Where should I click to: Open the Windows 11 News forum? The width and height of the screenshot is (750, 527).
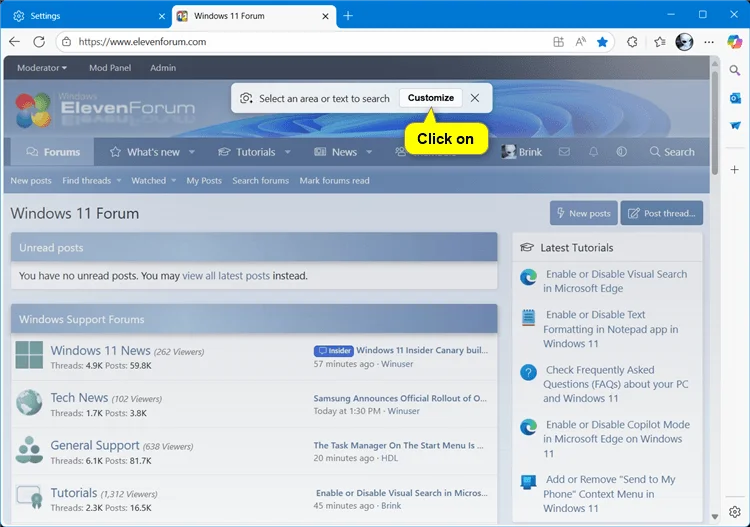click(100, 350)
